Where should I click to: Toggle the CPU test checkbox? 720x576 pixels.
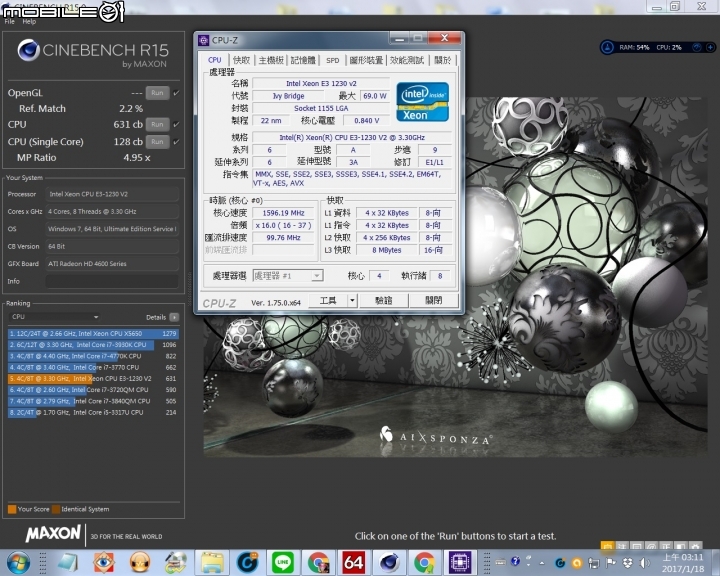(x=176, y=124)
